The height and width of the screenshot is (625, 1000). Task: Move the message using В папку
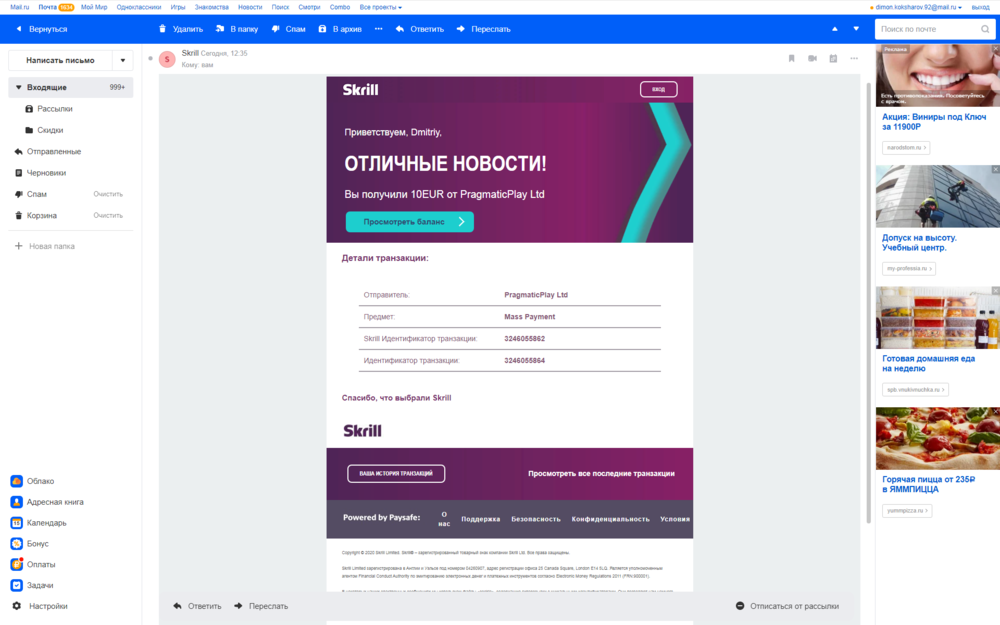[237, 29]
